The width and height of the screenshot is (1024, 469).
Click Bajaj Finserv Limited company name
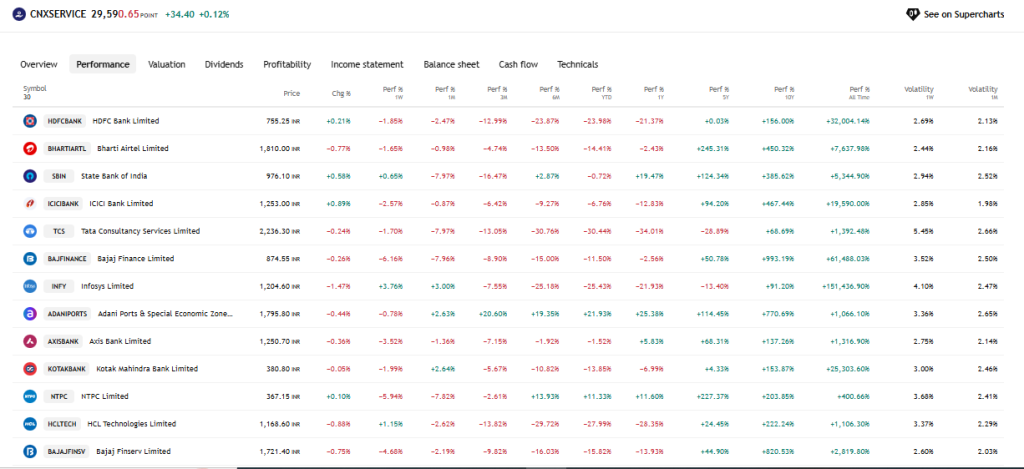pyautogui.click(x=133, y=451)
